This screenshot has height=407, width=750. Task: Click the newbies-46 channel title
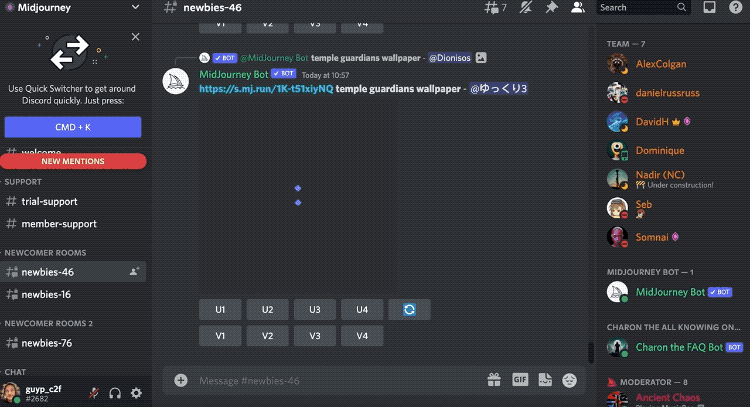pyautogui.click(x=212, y=8)
